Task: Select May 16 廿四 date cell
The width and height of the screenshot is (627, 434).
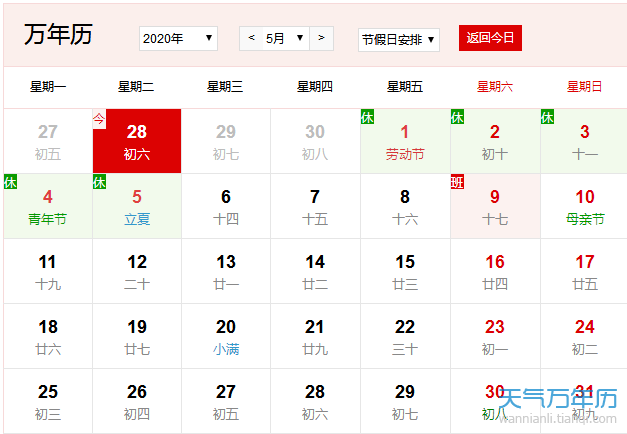Action: click(x=495, y=271)
